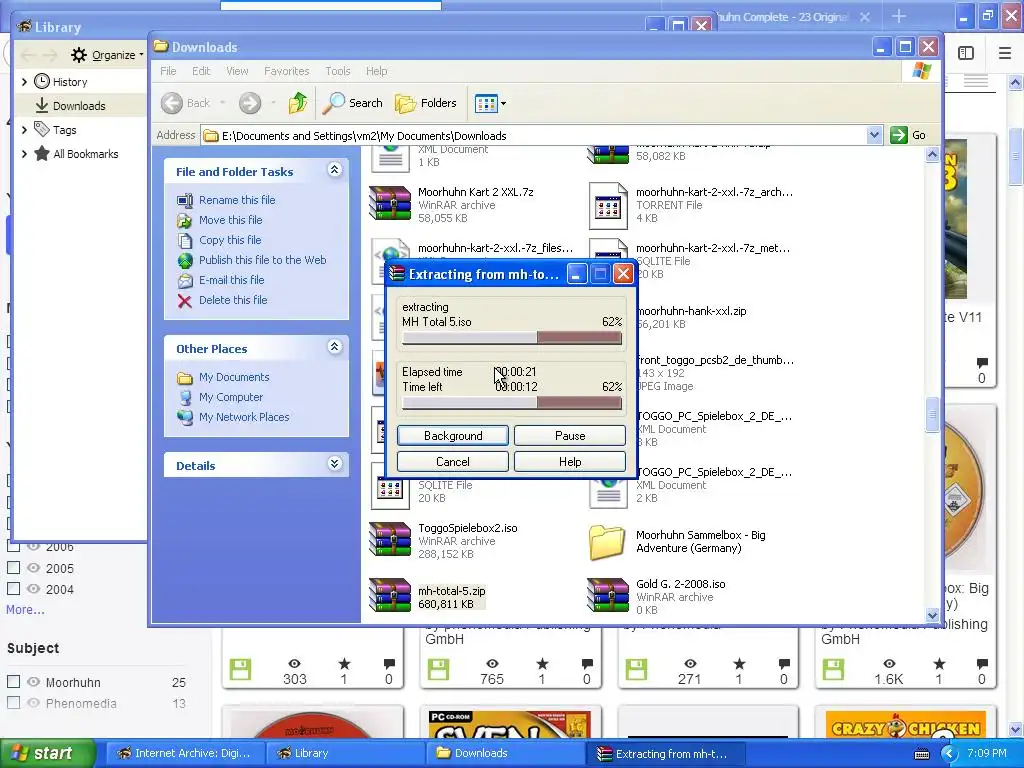The width and height of the screenshot is (1024, 768).
Task: Click the Rename this file icon
Action: [x=185, y=200]
